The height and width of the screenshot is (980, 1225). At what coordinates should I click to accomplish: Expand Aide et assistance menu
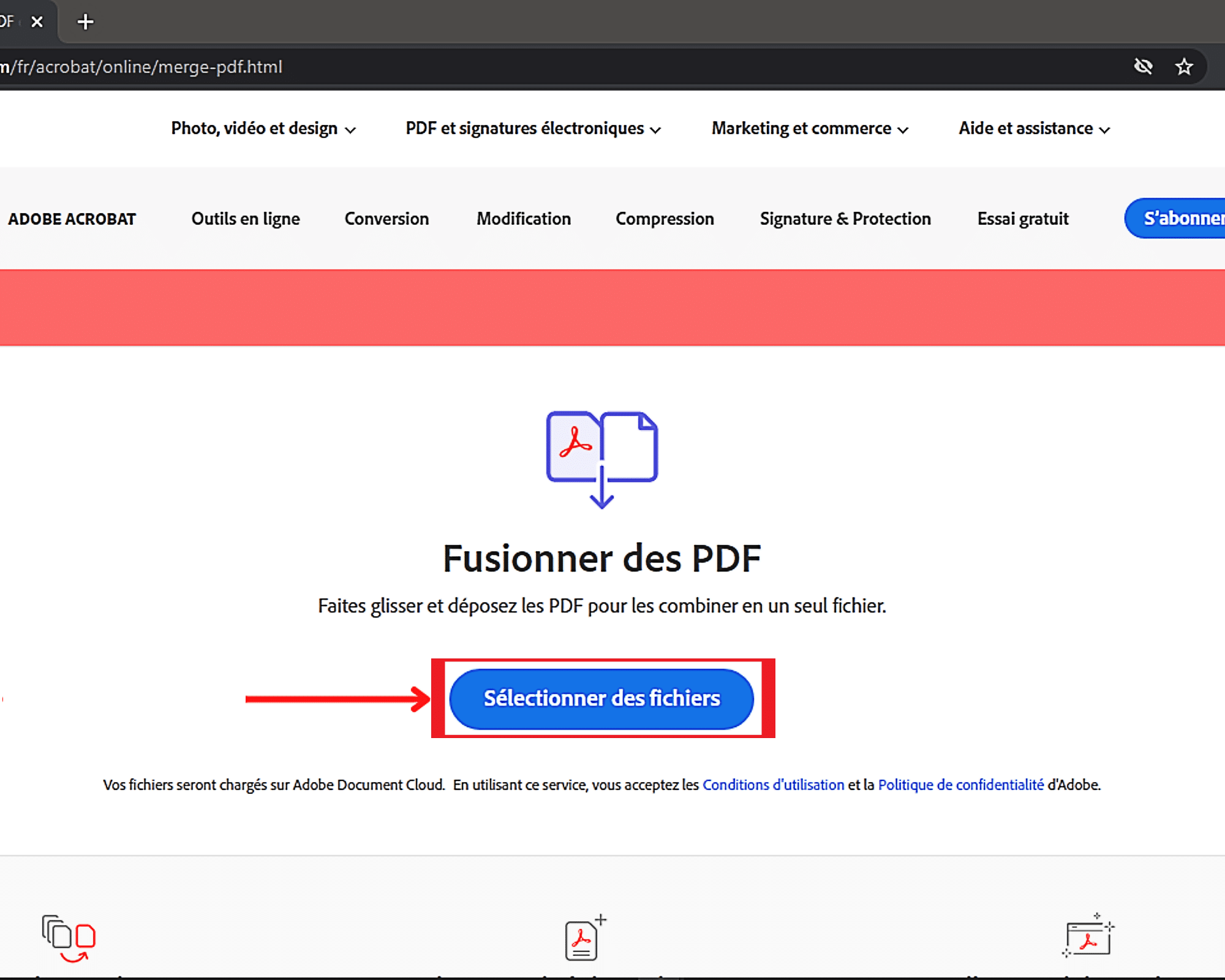coord(1035,129)
